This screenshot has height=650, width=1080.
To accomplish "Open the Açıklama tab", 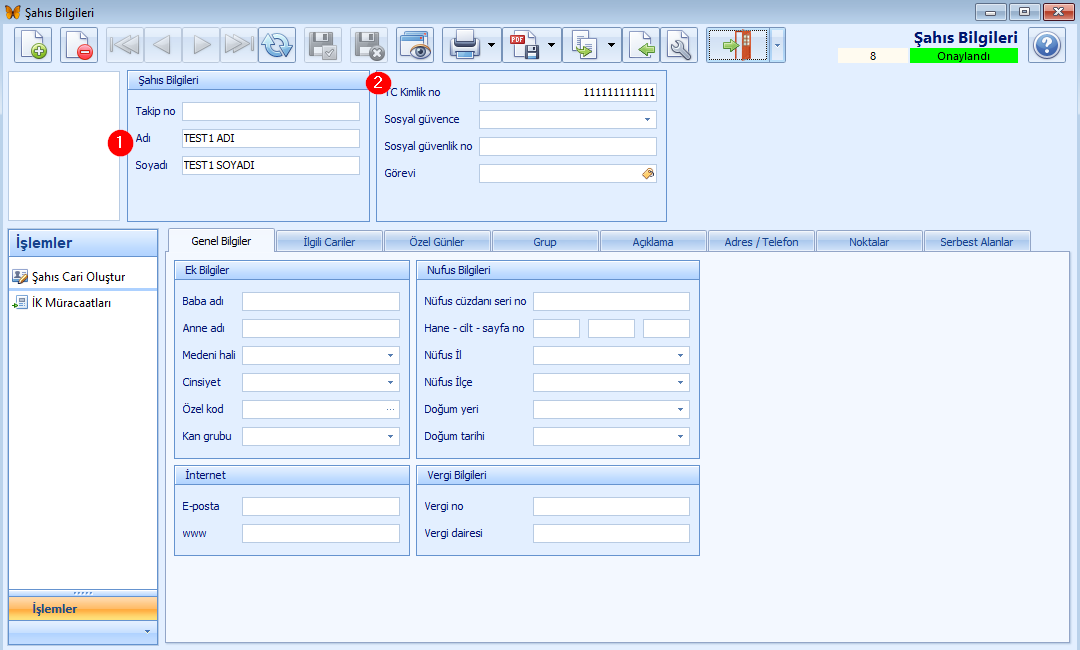I will pyautogui.click(x=653, y=242).
